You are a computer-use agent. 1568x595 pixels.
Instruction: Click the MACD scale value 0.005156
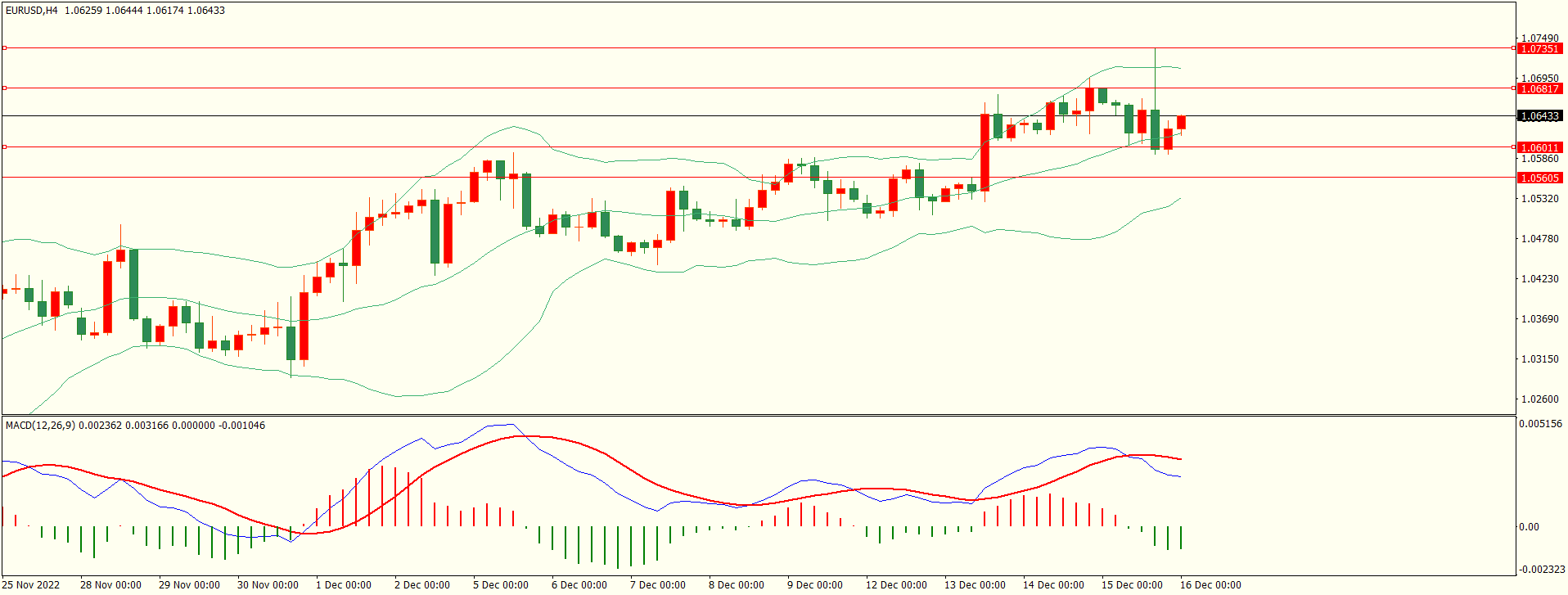(x=1540, y=424)
